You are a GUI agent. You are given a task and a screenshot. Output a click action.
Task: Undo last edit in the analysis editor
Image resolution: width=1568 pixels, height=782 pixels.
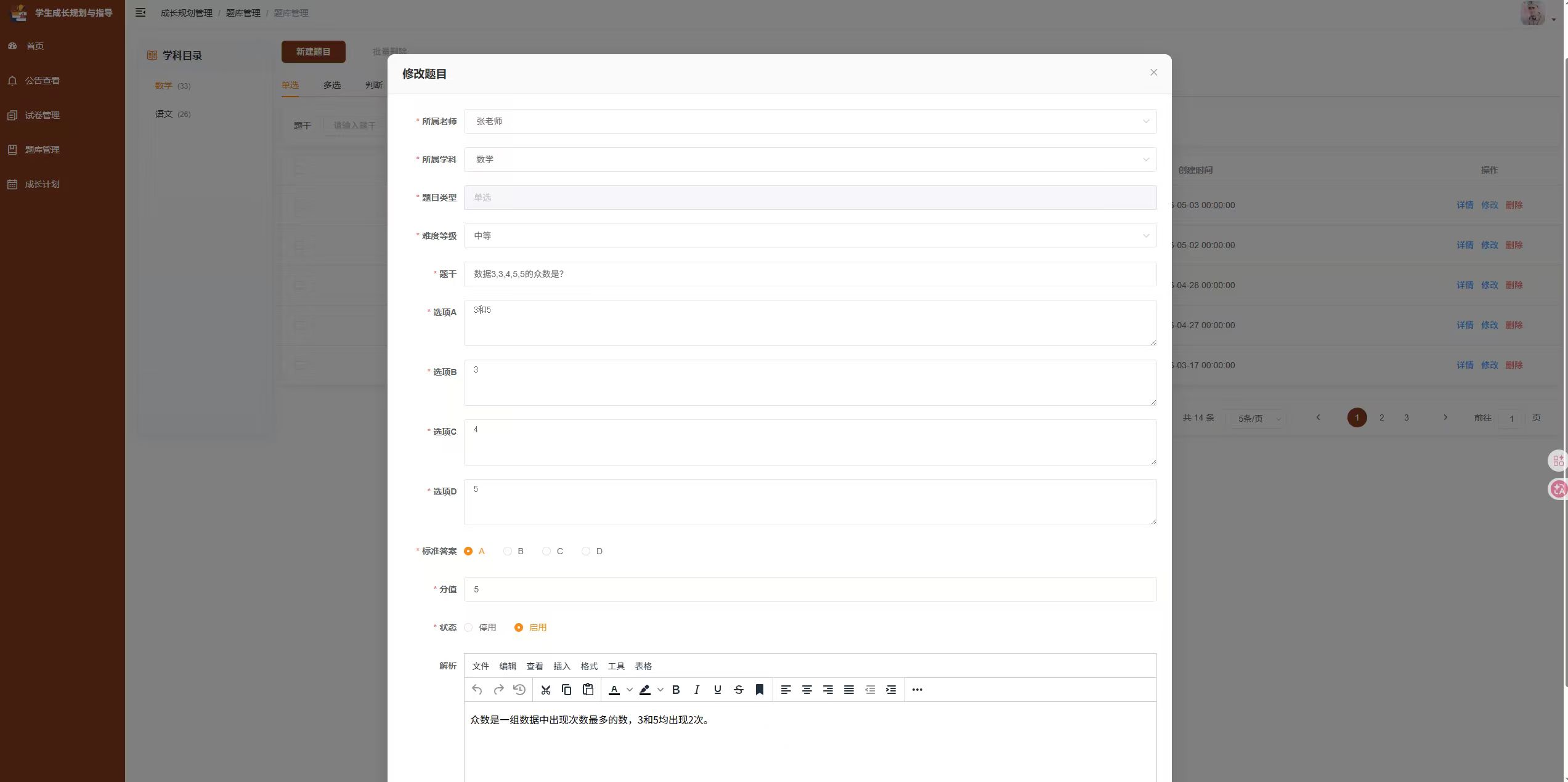pos(477,690)
